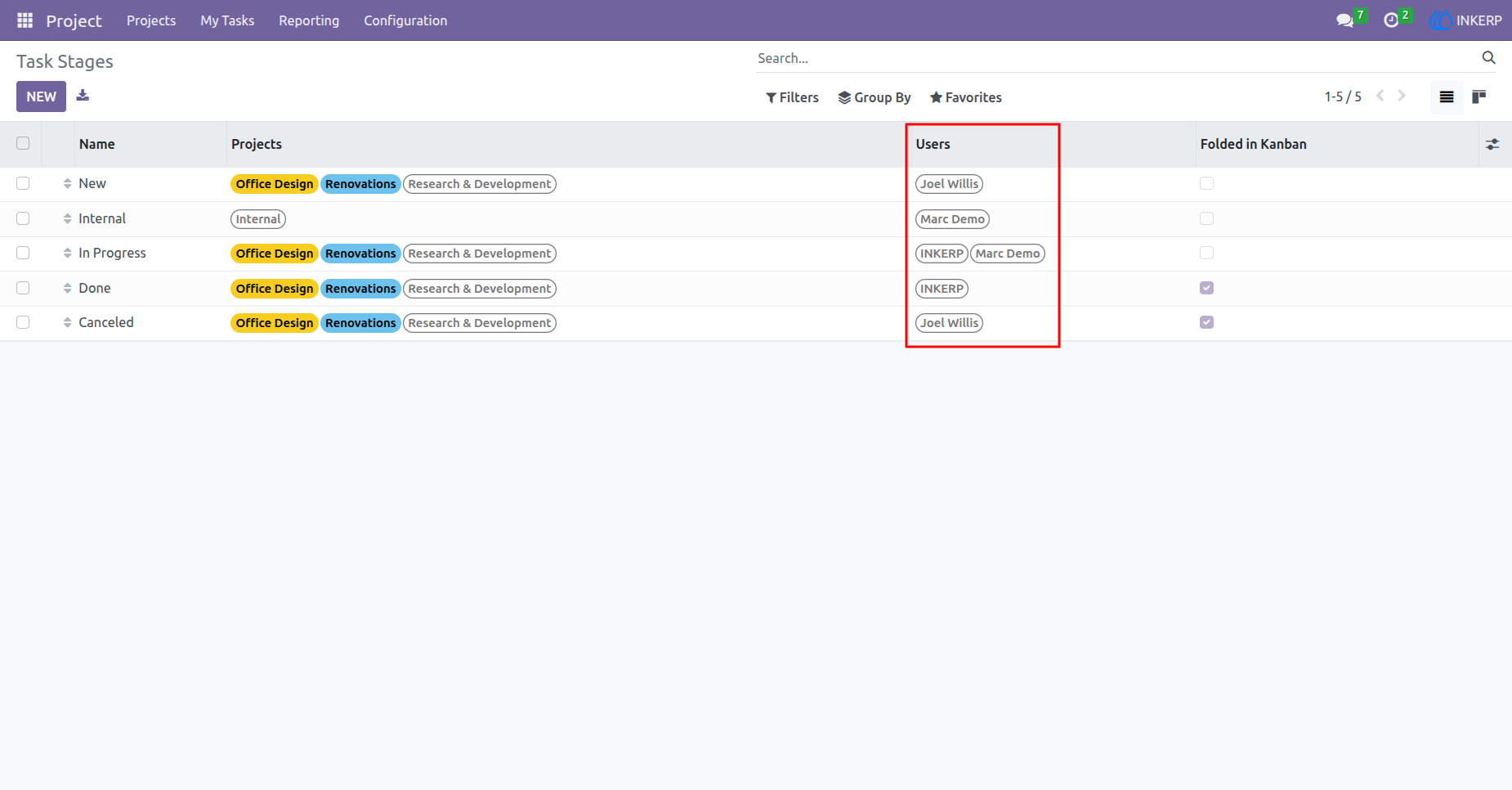Open the Favorites dropdown
The height and width of the screenshot is (790, 1512).
966,97
